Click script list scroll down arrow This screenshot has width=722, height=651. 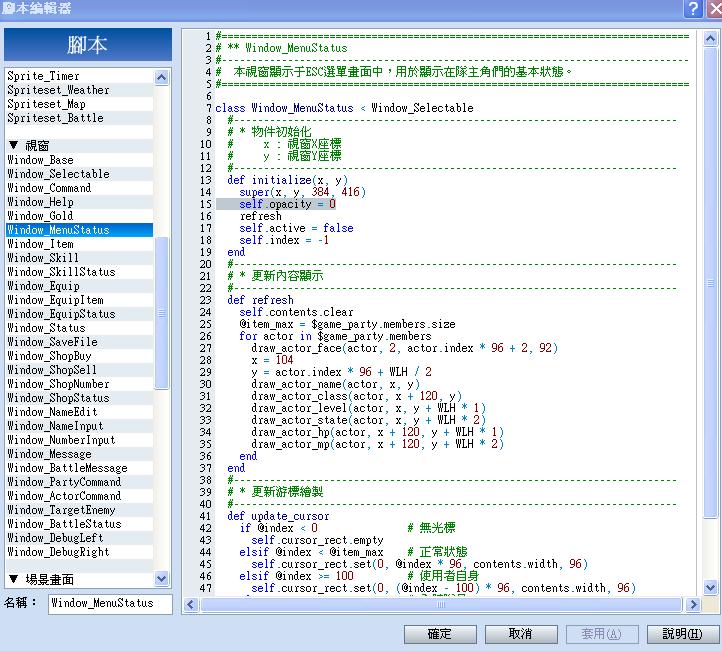(x=161, y=579)
